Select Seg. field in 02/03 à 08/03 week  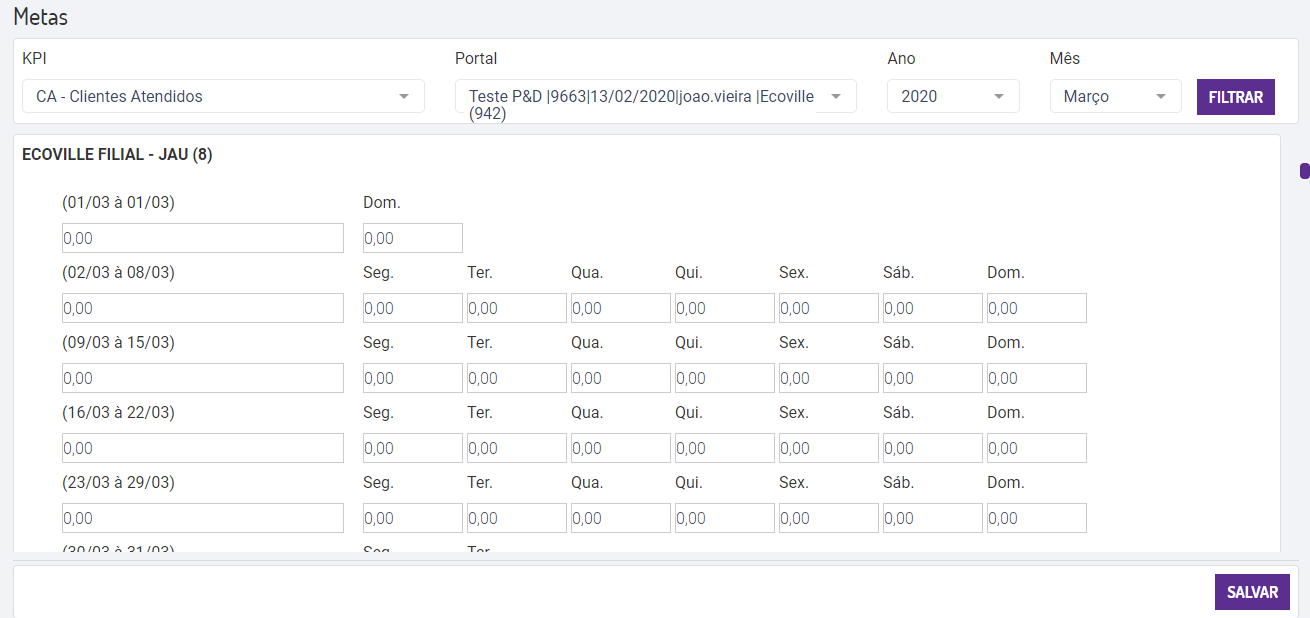pyautogui.click(x=412, y=308)
